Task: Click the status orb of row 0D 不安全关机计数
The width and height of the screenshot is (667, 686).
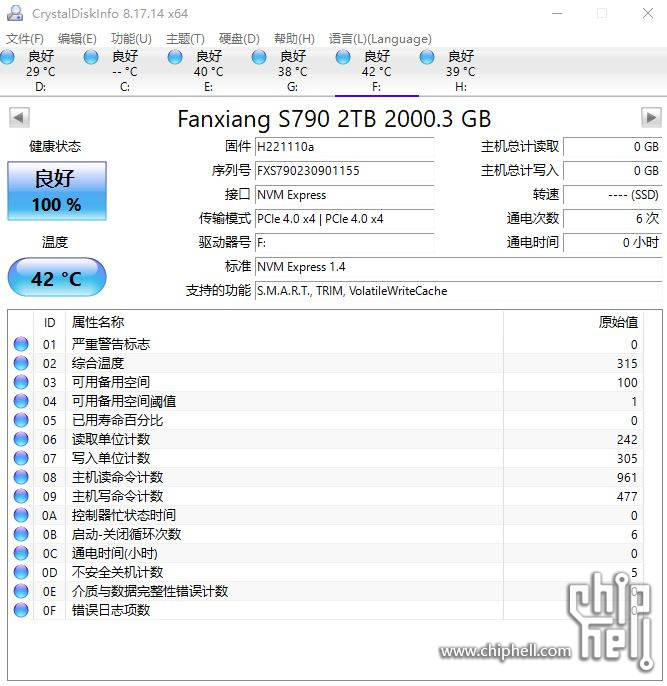Action: point(21,572)
